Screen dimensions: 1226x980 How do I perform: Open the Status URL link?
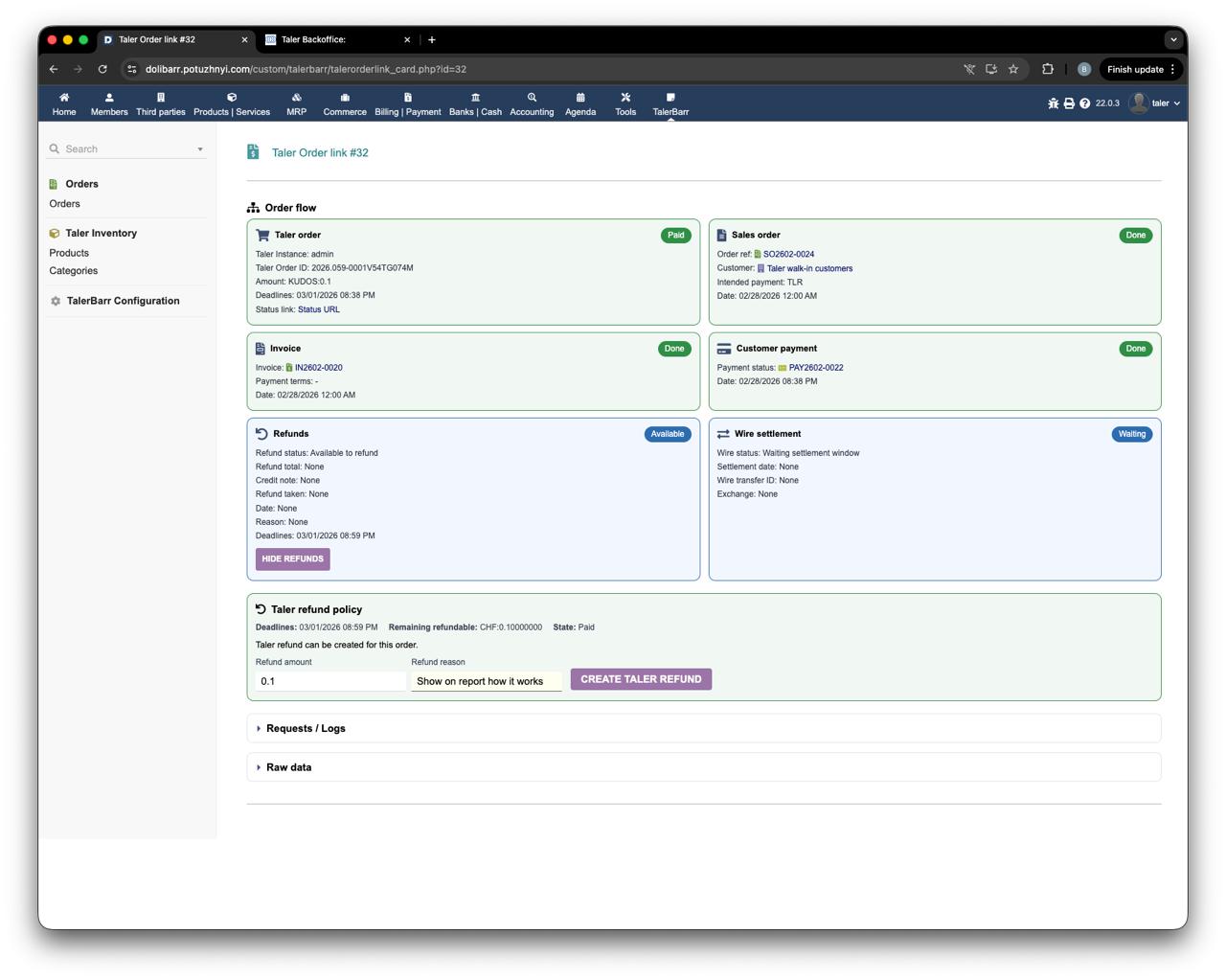pos(318,309)
